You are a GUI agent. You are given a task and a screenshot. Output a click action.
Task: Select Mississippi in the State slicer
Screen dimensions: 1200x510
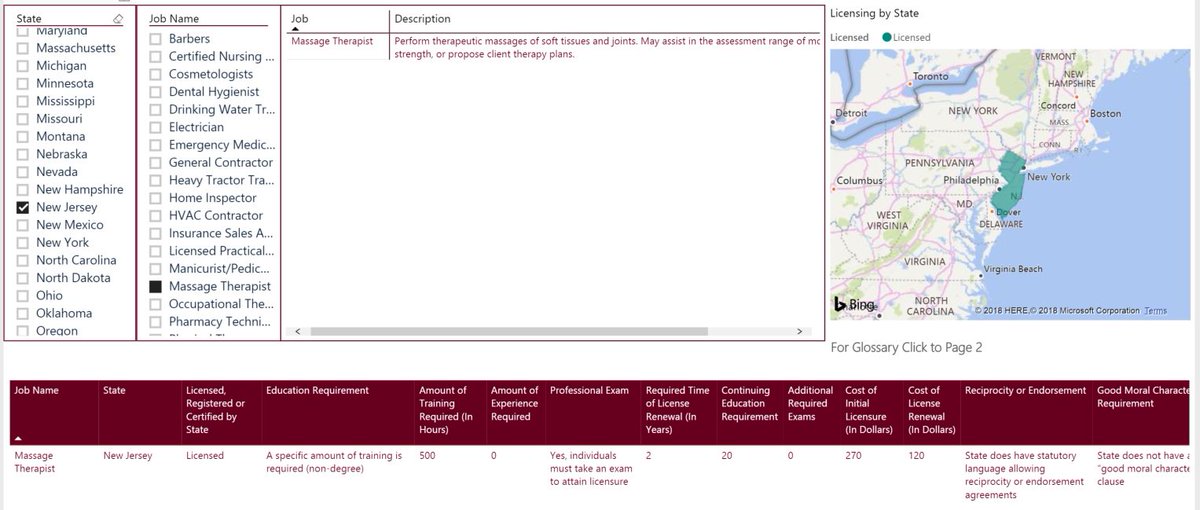(x=23, y=101)
